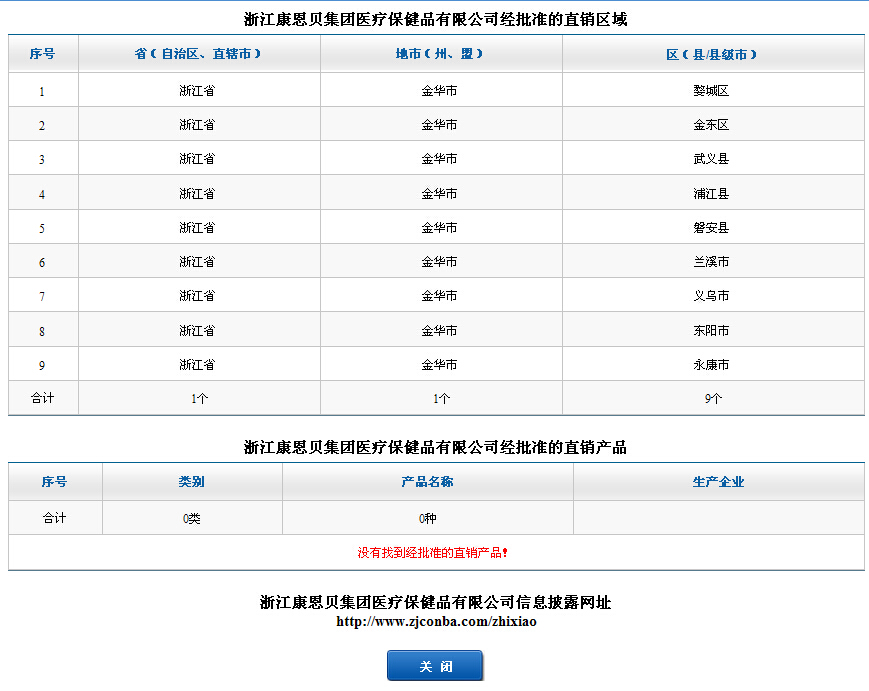Click the 直销产品 table title
This screenshot has height=691, width=869.
click(x=436, y=447)
